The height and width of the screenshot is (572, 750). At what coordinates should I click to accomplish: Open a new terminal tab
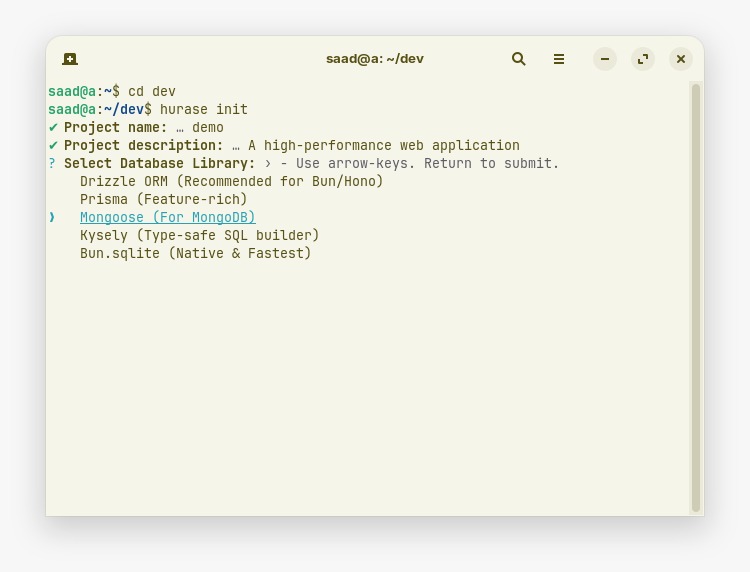coord(70,59)
